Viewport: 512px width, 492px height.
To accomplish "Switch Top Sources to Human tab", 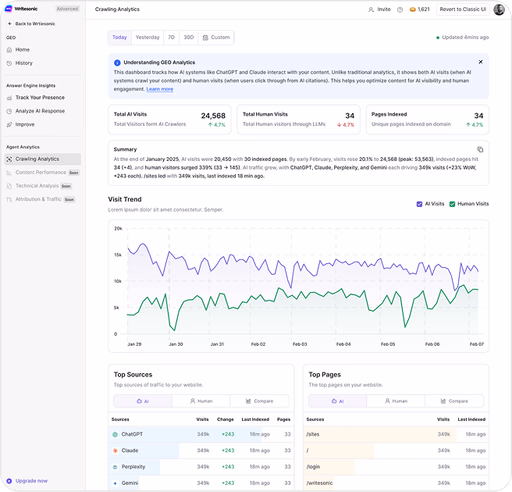I will click(x=201, y=401).
